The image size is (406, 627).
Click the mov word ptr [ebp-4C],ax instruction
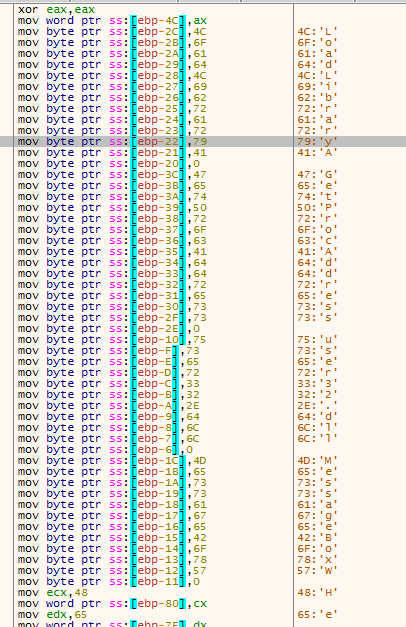click(x=112, y=21)
